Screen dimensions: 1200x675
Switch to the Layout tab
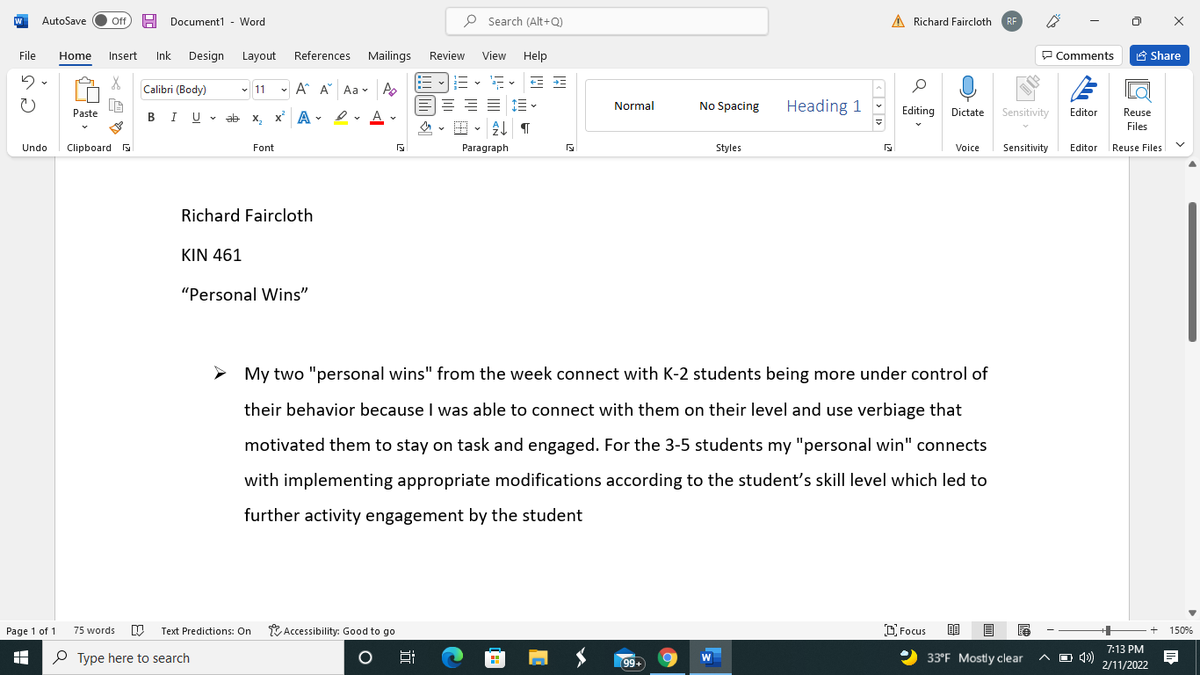(x=259, y=56)
